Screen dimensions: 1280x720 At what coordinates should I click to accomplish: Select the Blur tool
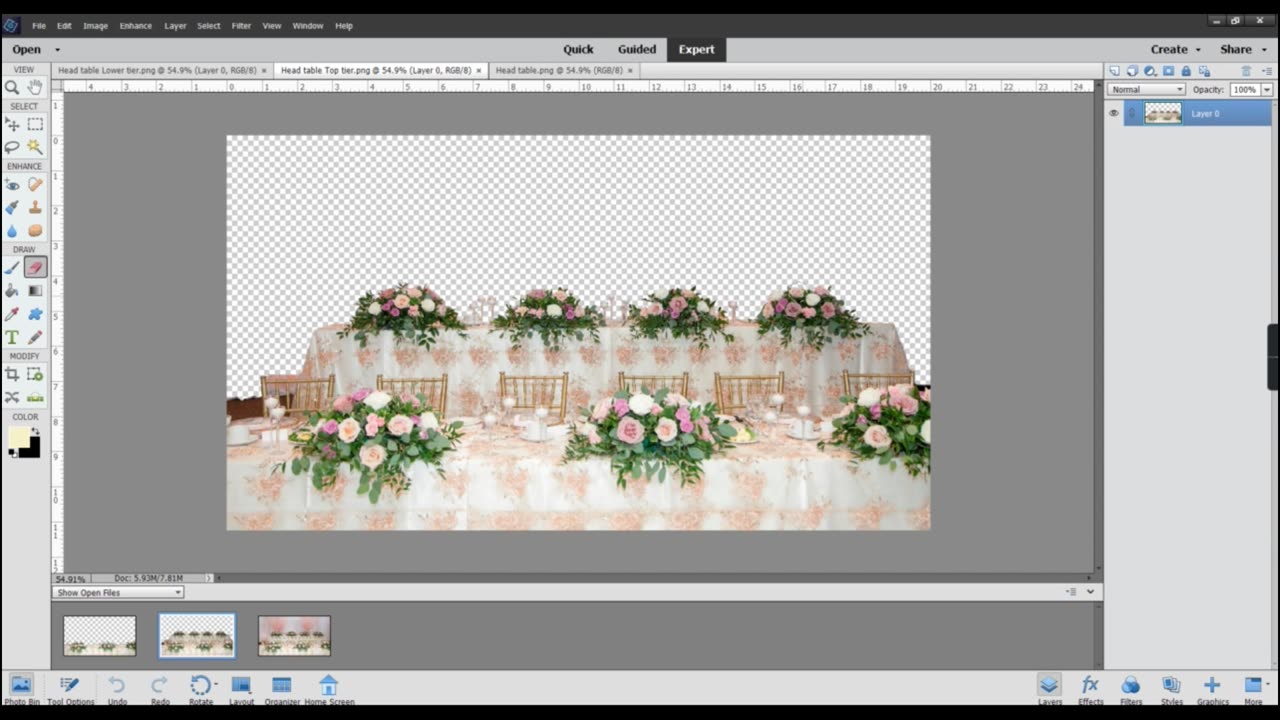pos(12,231)
